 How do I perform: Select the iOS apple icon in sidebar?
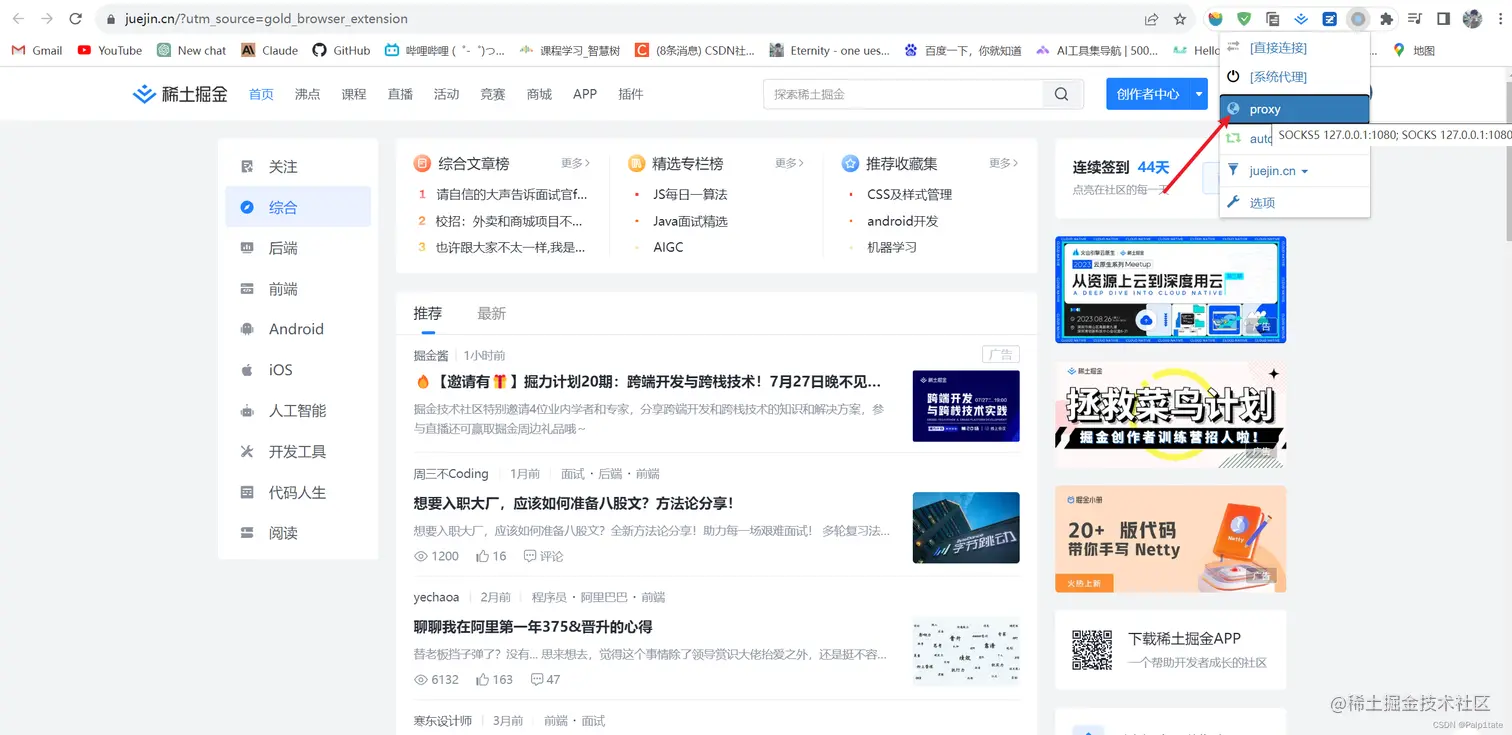pyautogui.click(x=247, y=370)
